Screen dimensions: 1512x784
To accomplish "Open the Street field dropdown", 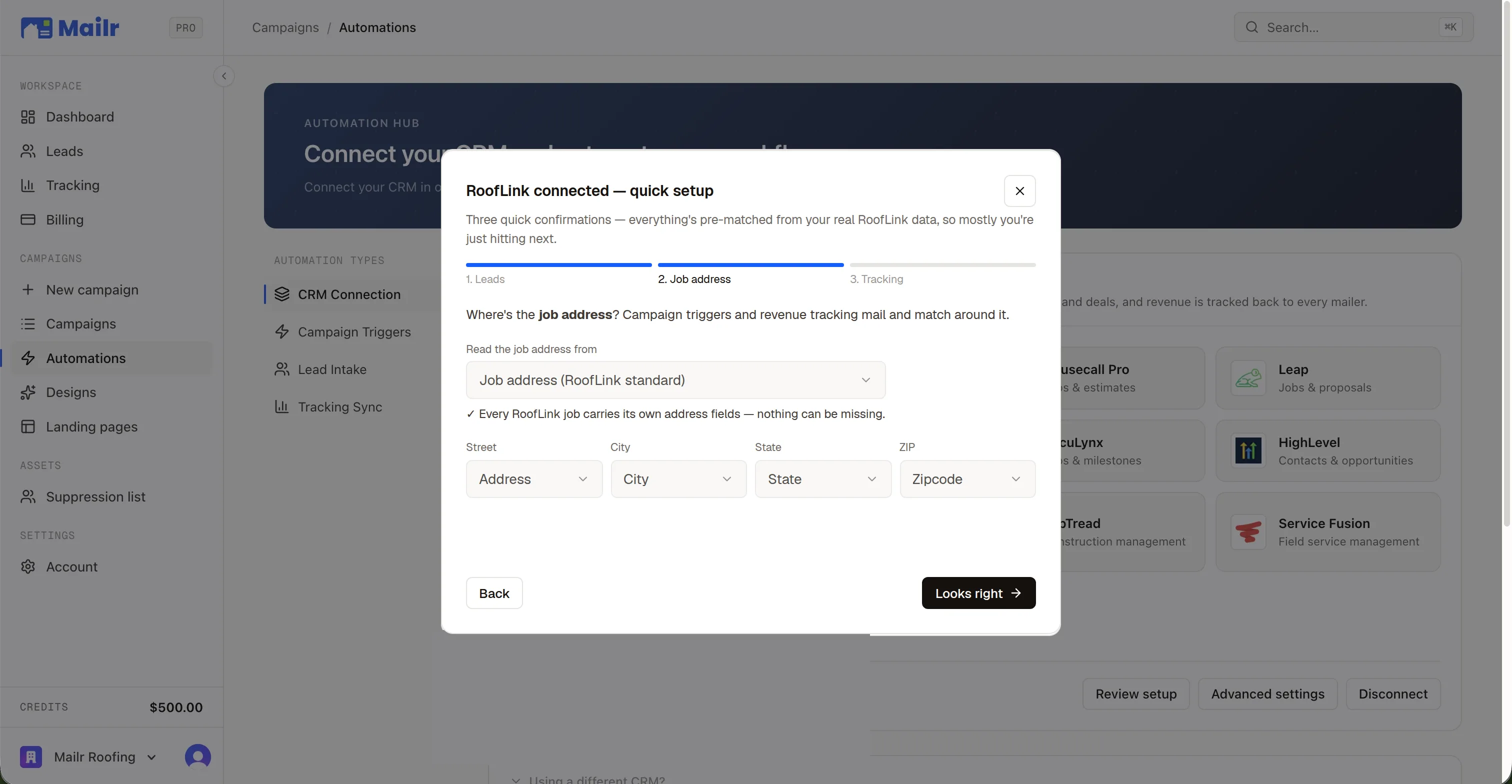I will pyautogui.click(x=534, y=479).
